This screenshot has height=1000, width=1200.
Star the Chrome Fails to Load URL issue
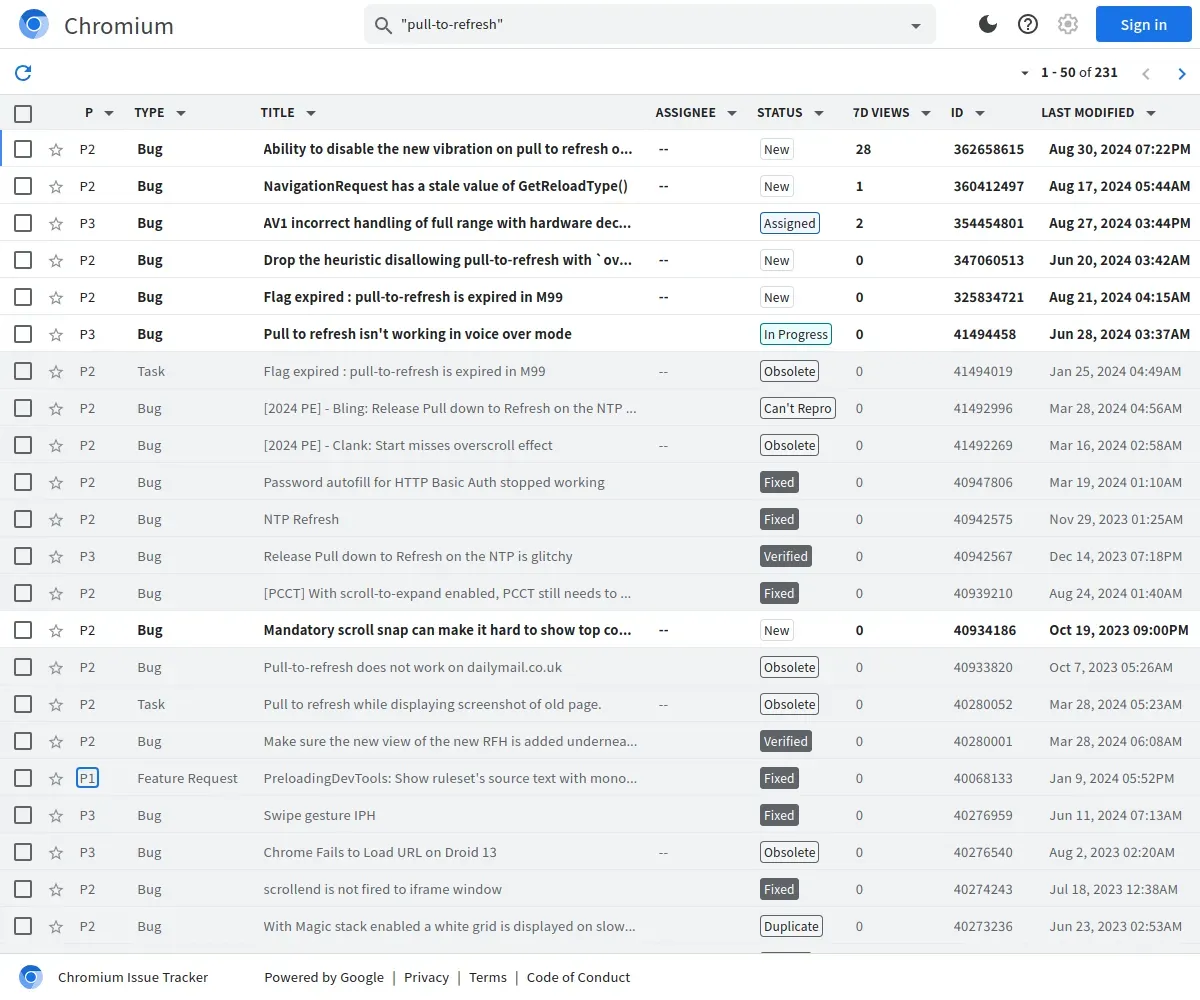(x=56, y=853)
